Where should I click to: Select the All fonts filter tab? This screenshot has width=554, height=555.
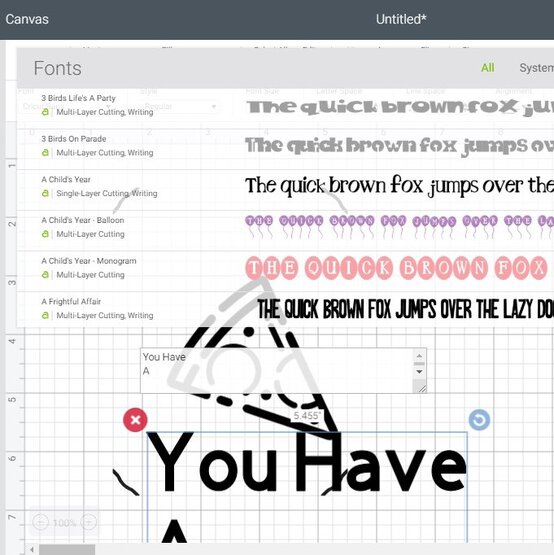(x=487, y=68)
